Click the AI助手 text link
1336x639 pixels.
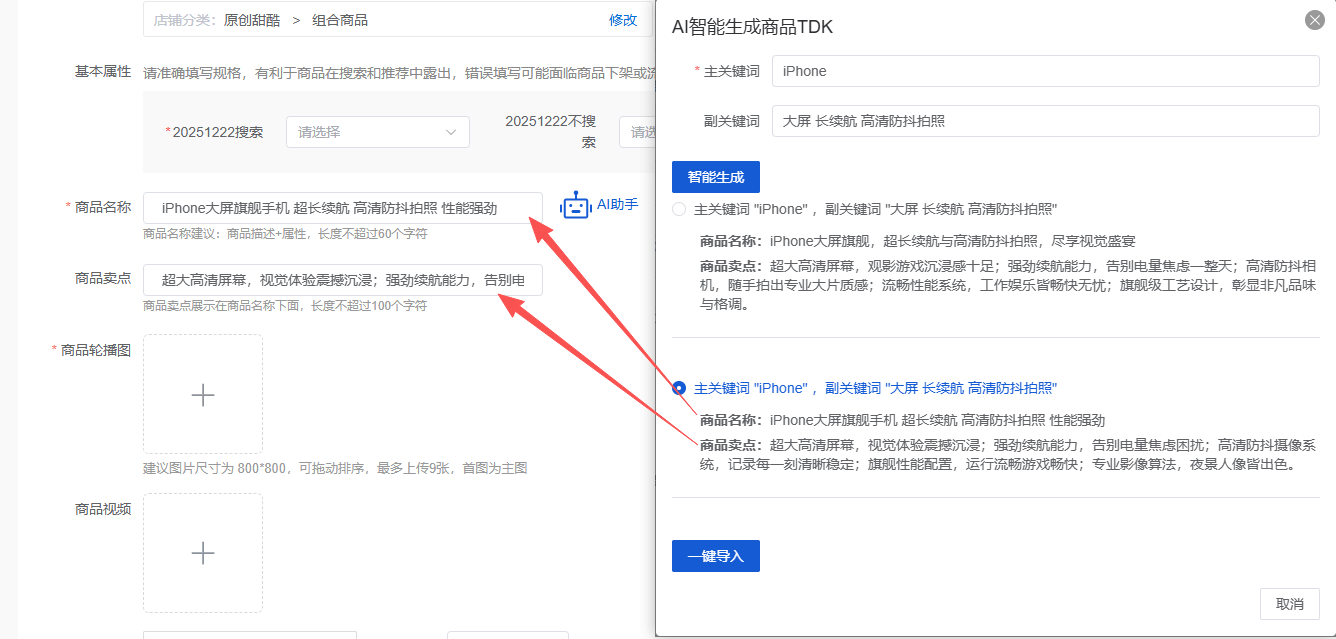[x=618, y=205]
